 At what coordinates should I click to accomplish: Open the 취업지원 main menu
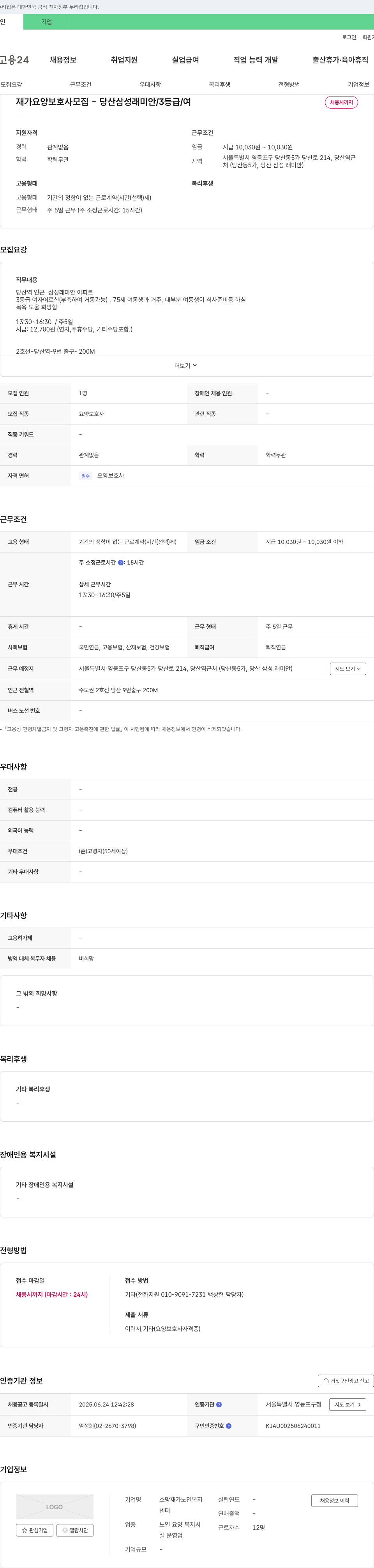(x=124, y=60)
